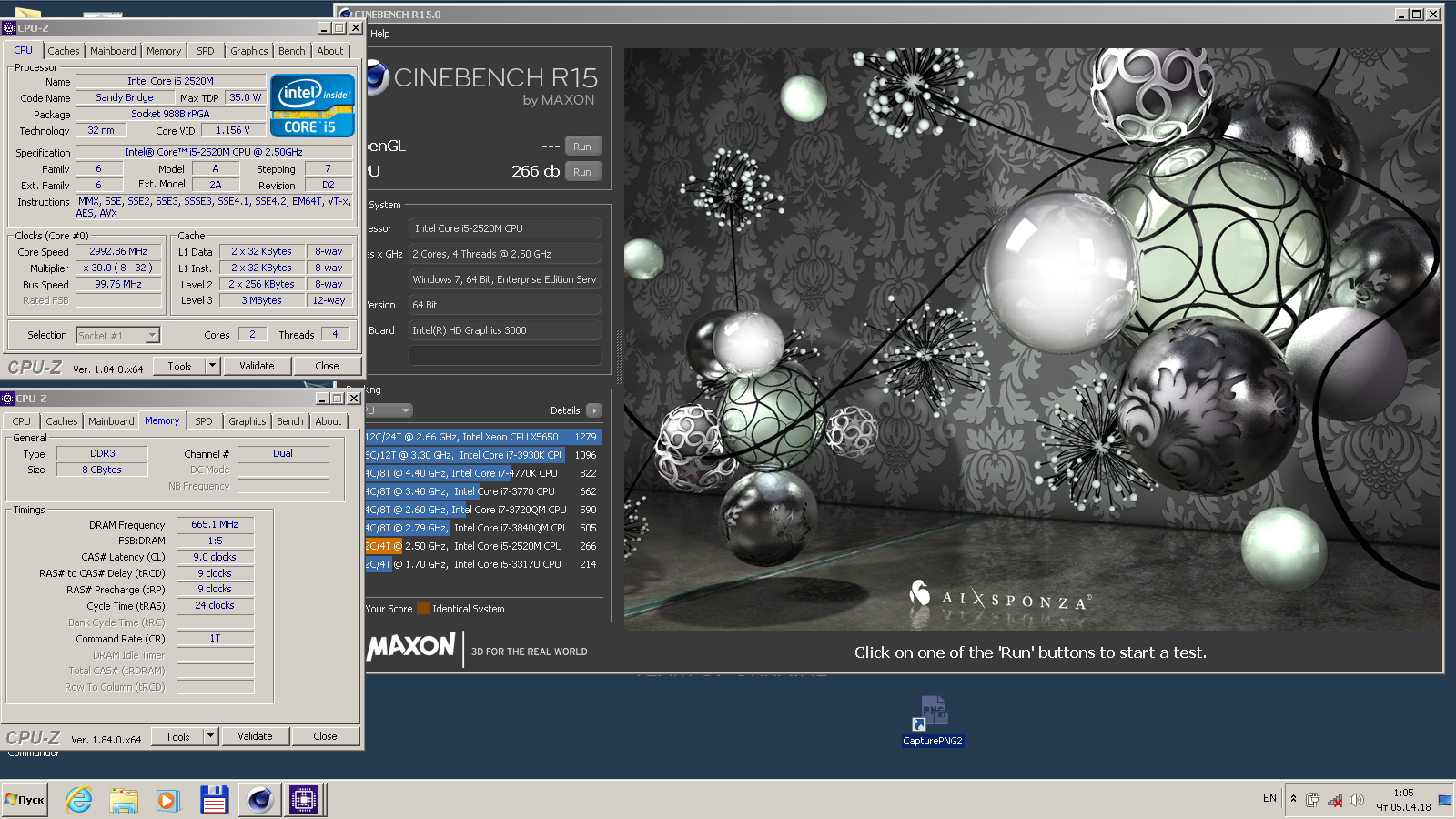Viewport: 1456px width, 819px height.
Task: Open the CapturePNG2 desktop shortcut
Action: point(933,721)
